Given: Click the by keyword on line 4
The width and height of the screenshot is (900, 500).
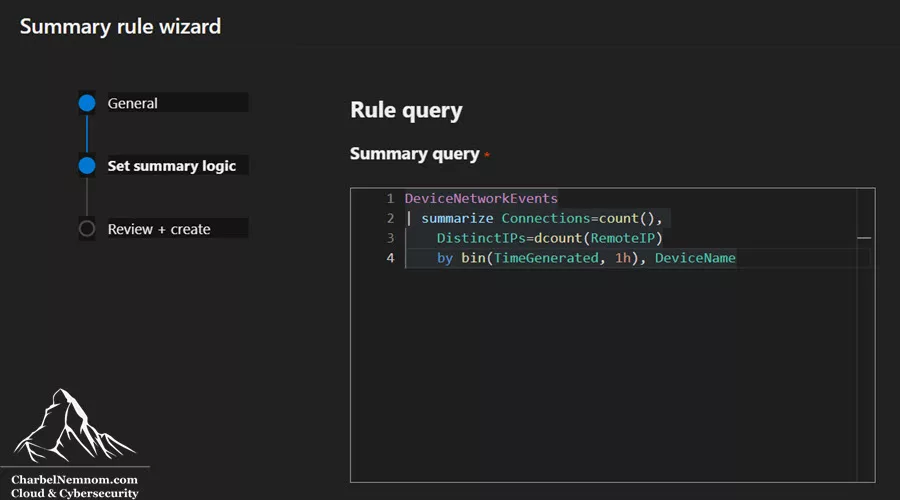Looking at the screenshot, I should coord(445,258).
